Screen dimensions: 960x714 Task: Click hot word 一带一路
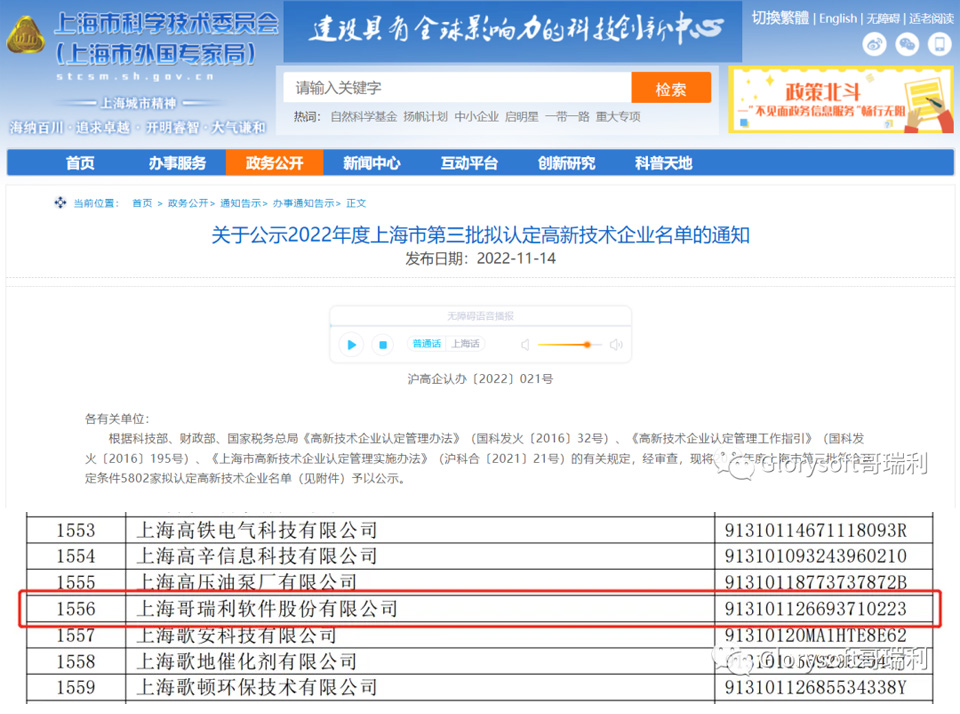tap(567, 116)
